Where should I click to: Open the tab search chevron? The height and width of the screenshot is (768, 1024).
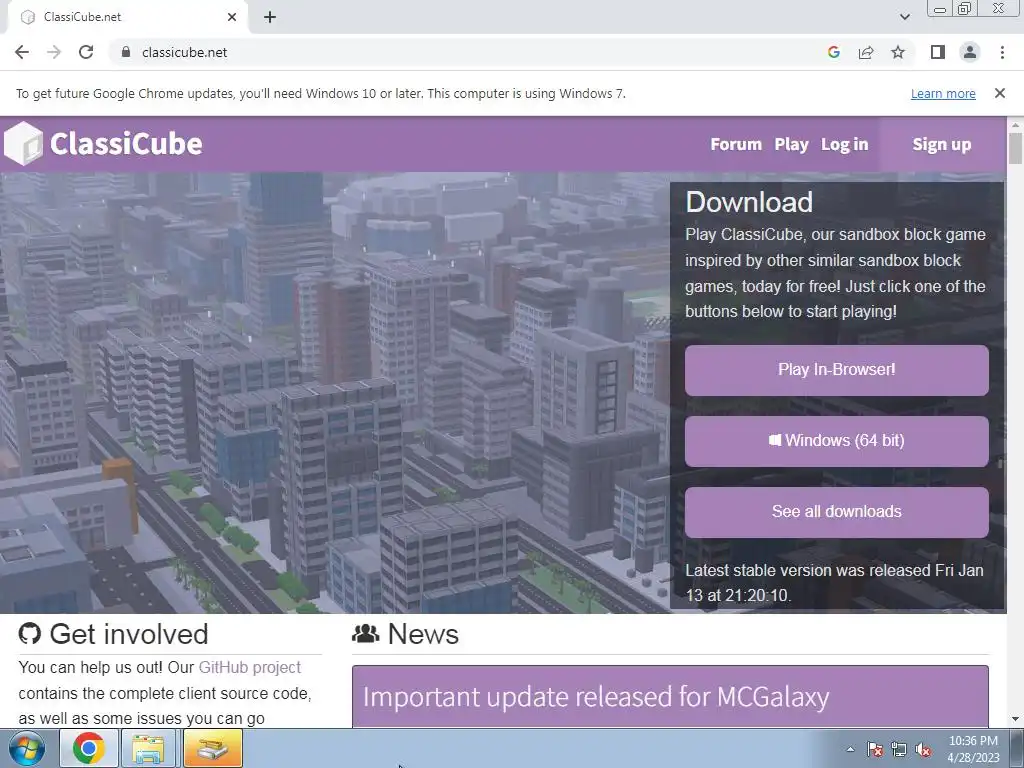point(904,17)
